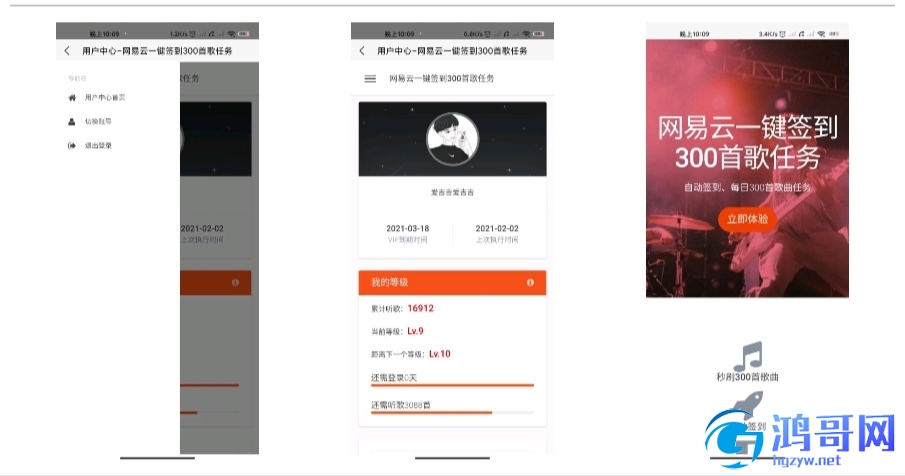Click the home icon beside 用户中心首页

(72, 98)
